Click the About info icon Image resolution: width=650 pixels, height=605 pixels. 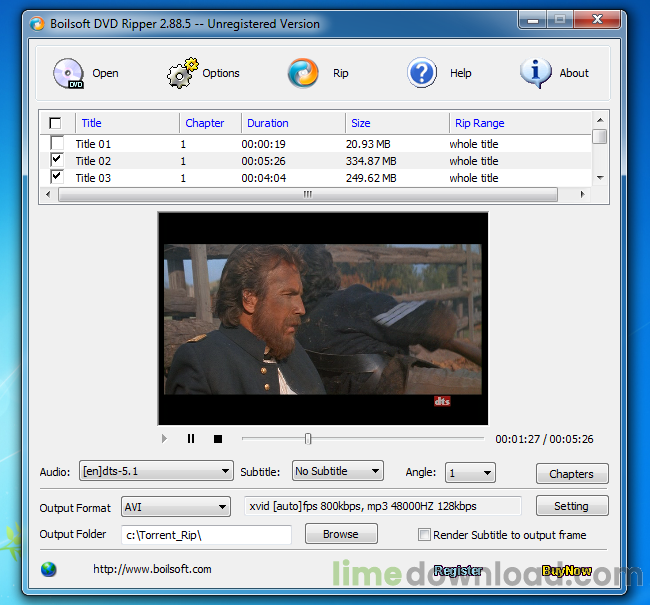(536, 73)
